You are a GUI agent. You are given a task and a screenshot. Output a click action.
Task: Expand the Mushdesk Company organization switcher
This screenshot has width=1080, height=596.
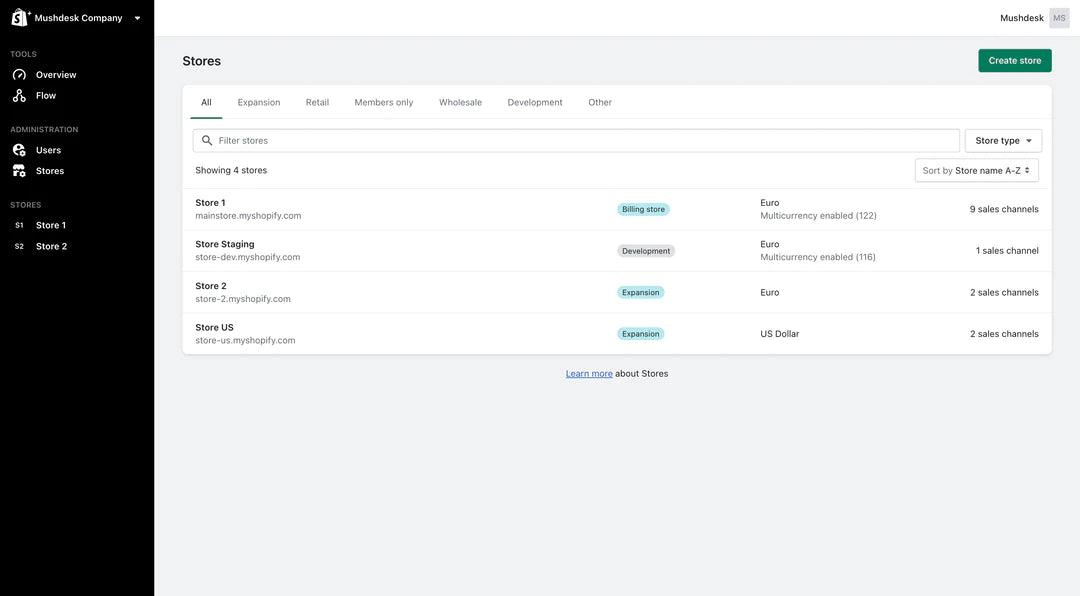pyautogui.click(x=137, y=18)
